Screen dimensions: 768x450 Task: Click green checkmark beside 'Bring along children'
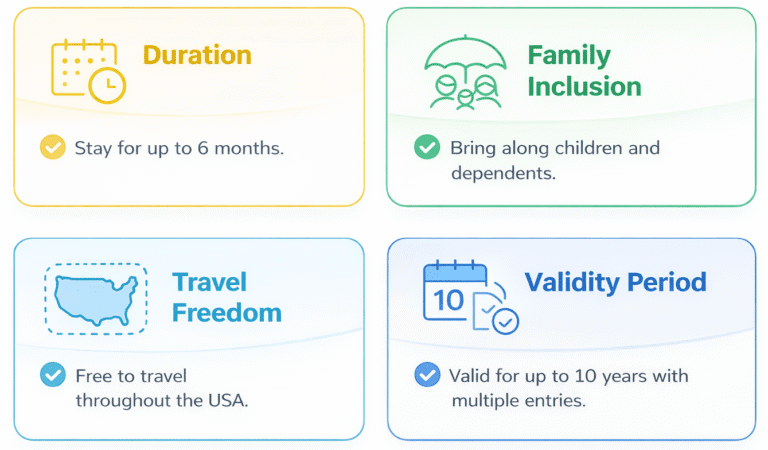pos(426,148)
